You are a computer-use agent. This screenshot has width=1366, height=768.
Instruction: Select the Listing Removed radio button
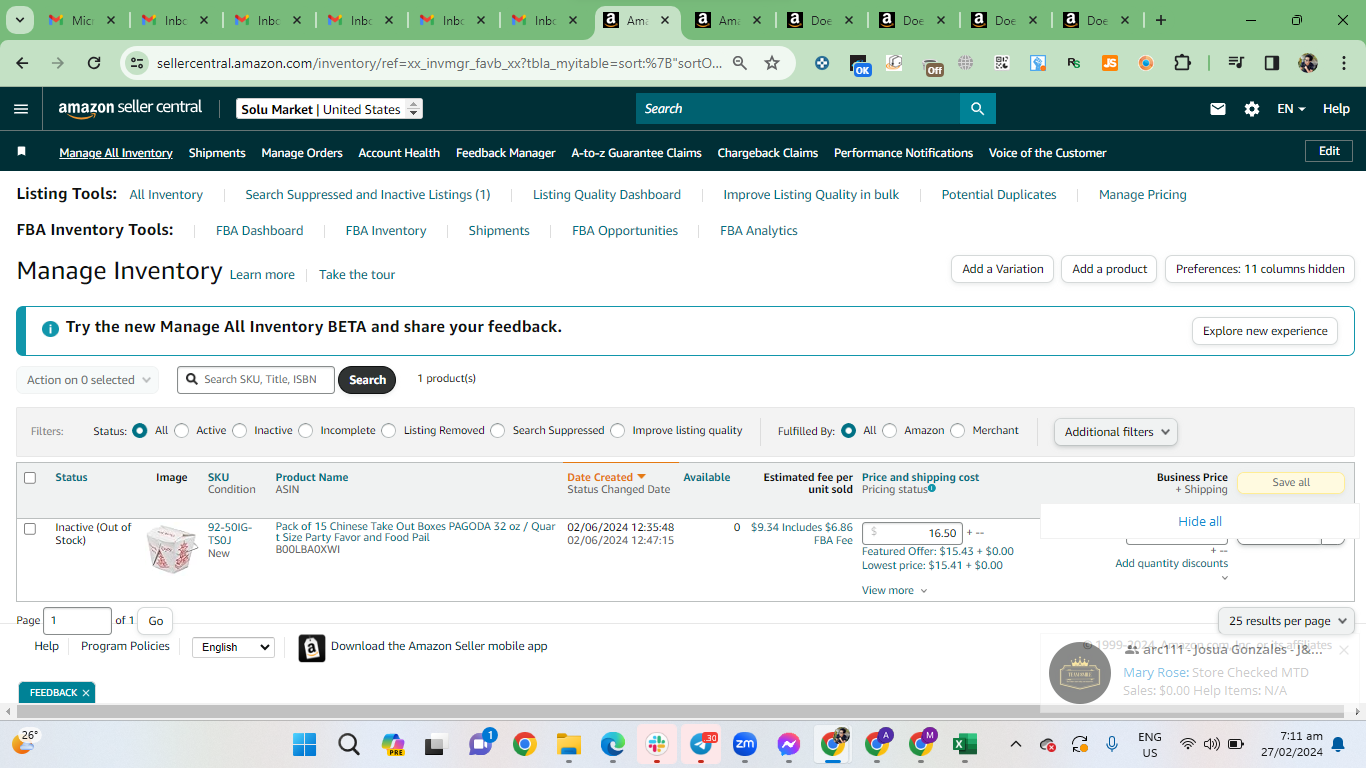click(x=389, y=431)
